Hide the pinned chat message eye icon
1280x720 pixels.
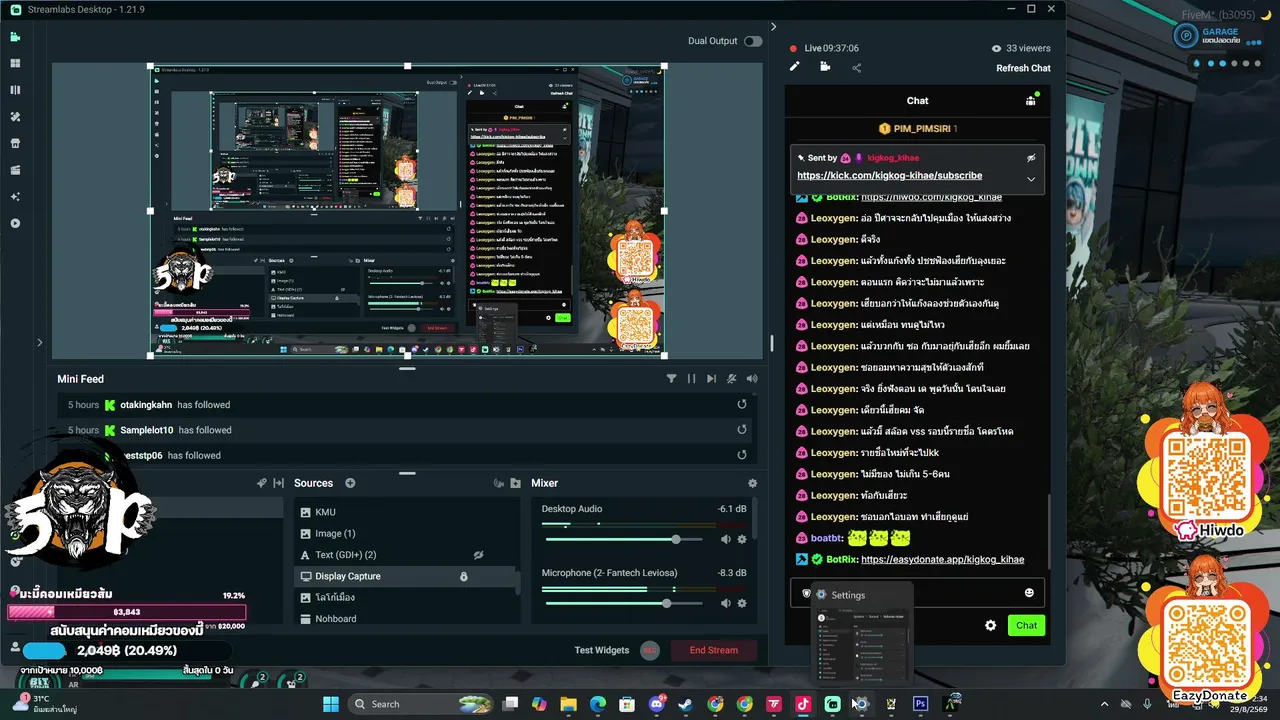tap(1031, 158)
